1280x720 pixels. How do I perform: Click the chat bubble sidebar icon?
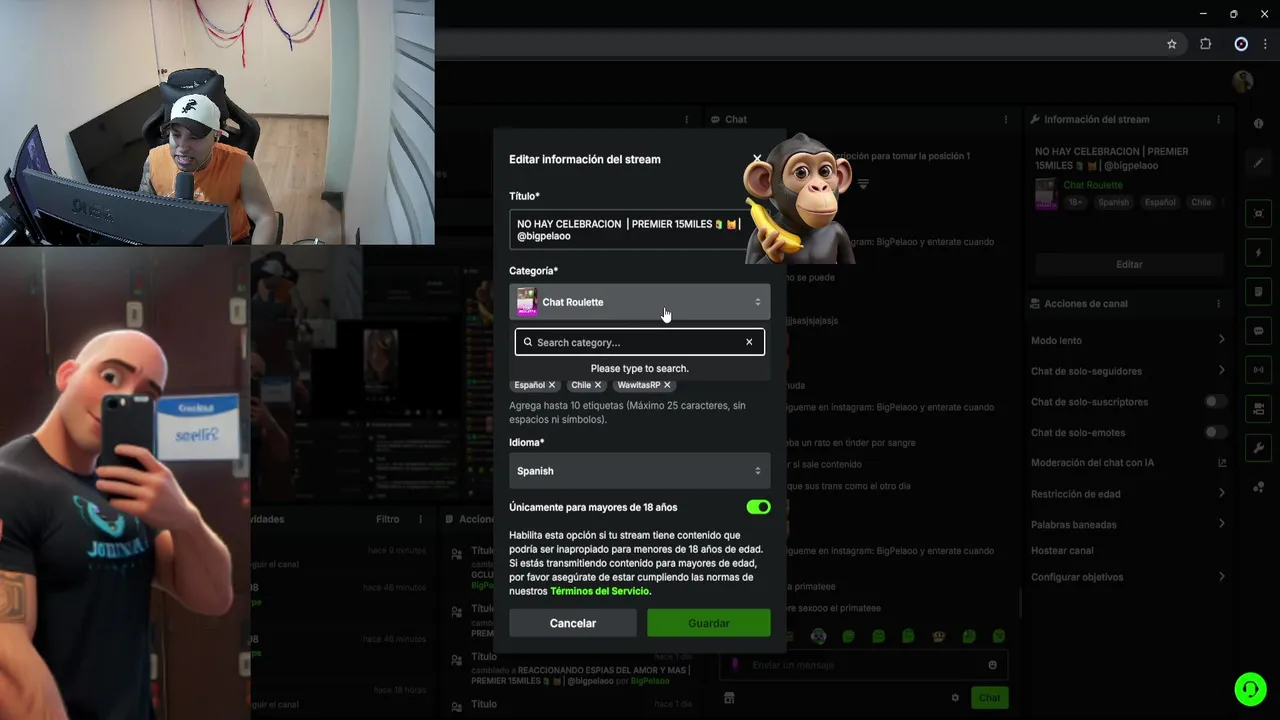coord(1258,331)
